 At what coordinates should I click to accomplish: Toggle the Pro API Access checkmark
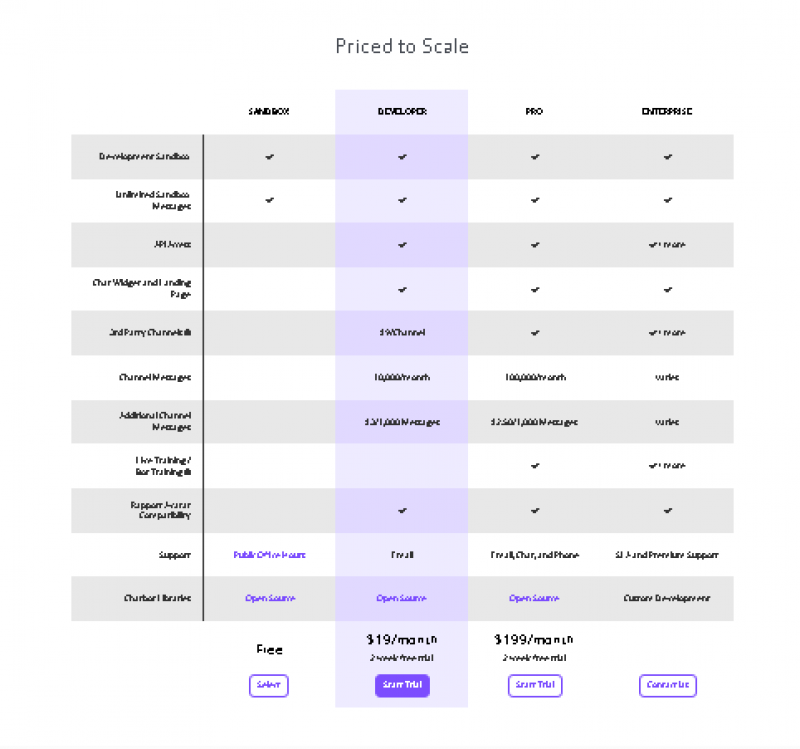(535, 245)
